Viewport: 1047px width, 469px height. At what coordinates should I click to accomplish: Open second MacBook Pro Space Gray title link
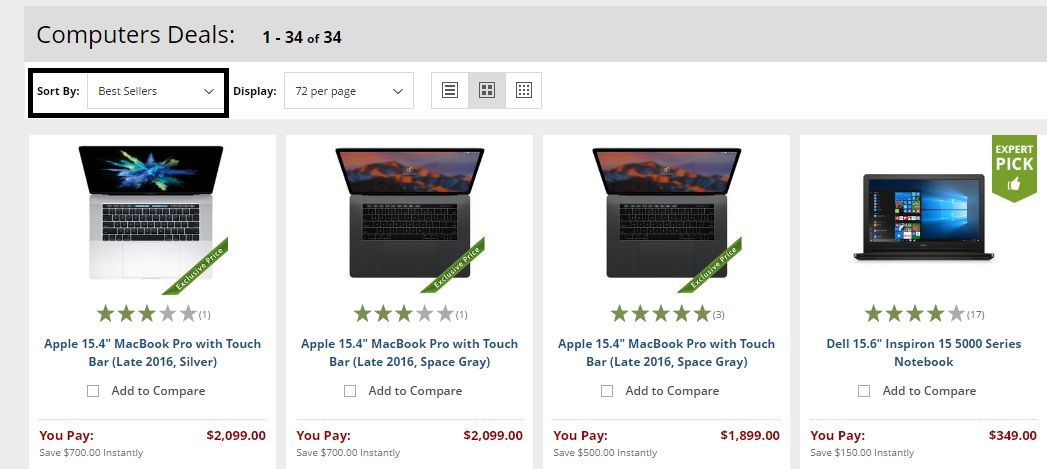coord(666,353)
